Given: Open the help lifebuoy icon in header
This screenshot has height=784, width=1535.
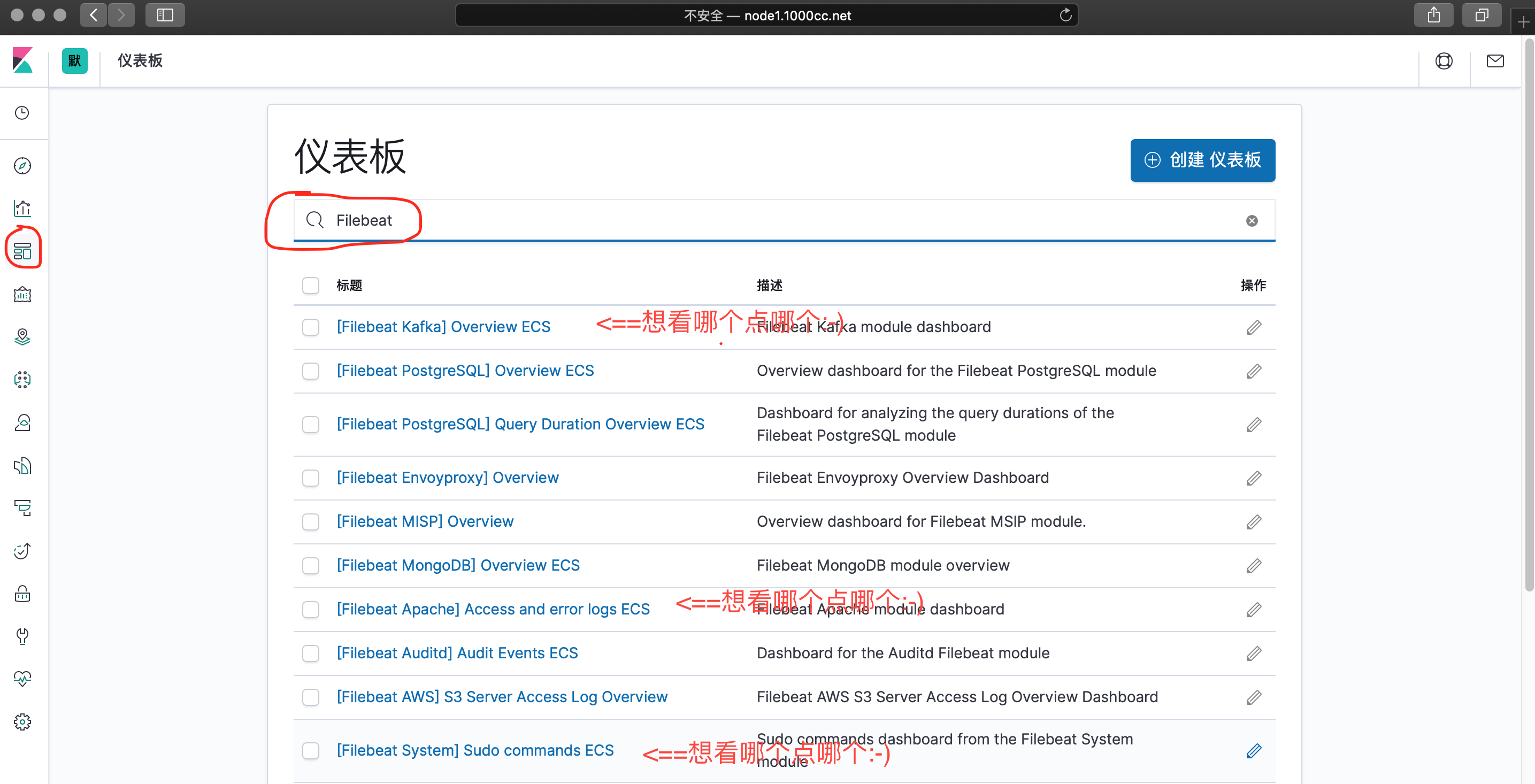Looking at the screenshot, I should [1443, 61].
